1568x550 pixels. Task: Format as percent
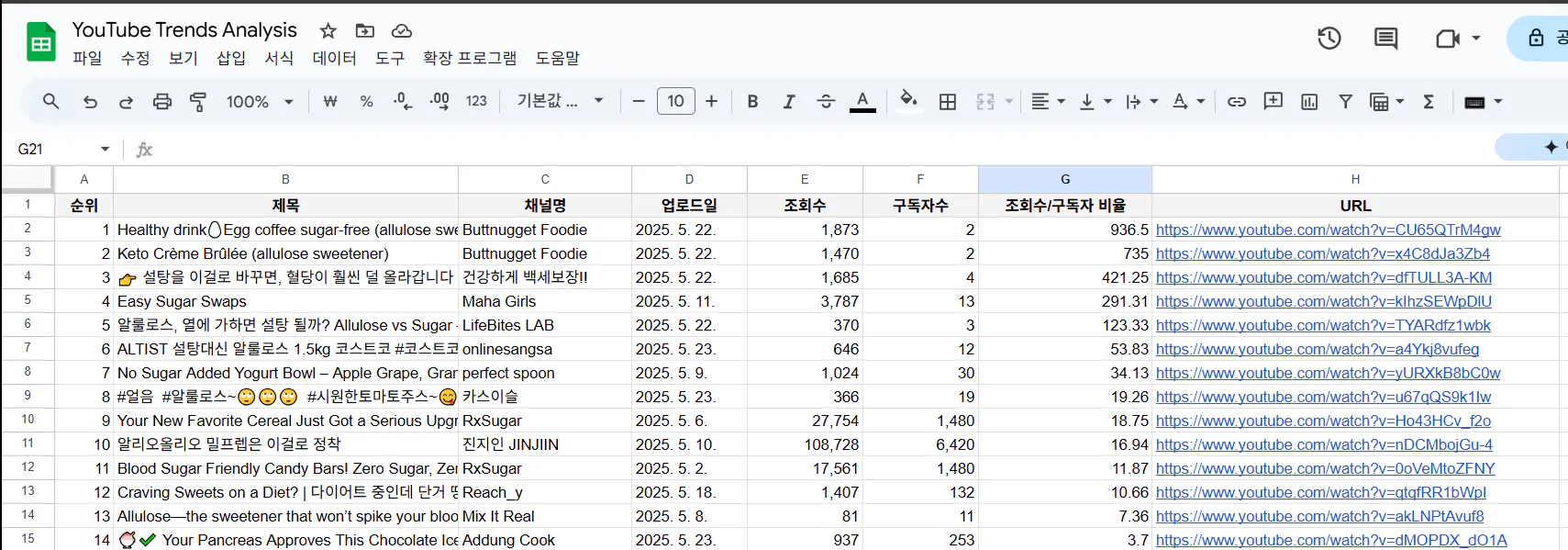[366, 101]
